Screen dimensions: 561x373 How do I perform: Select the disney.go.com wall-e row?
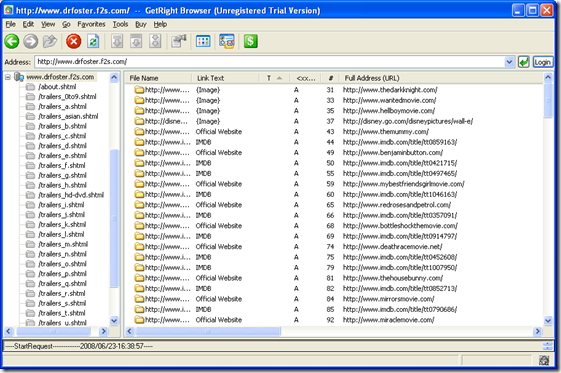(x=334, y=121)
